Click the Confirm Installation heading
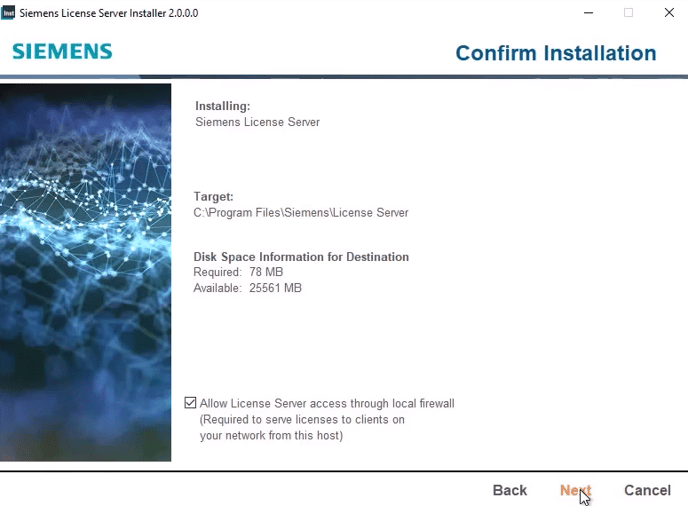688x506 pixels. click(555, 53)
